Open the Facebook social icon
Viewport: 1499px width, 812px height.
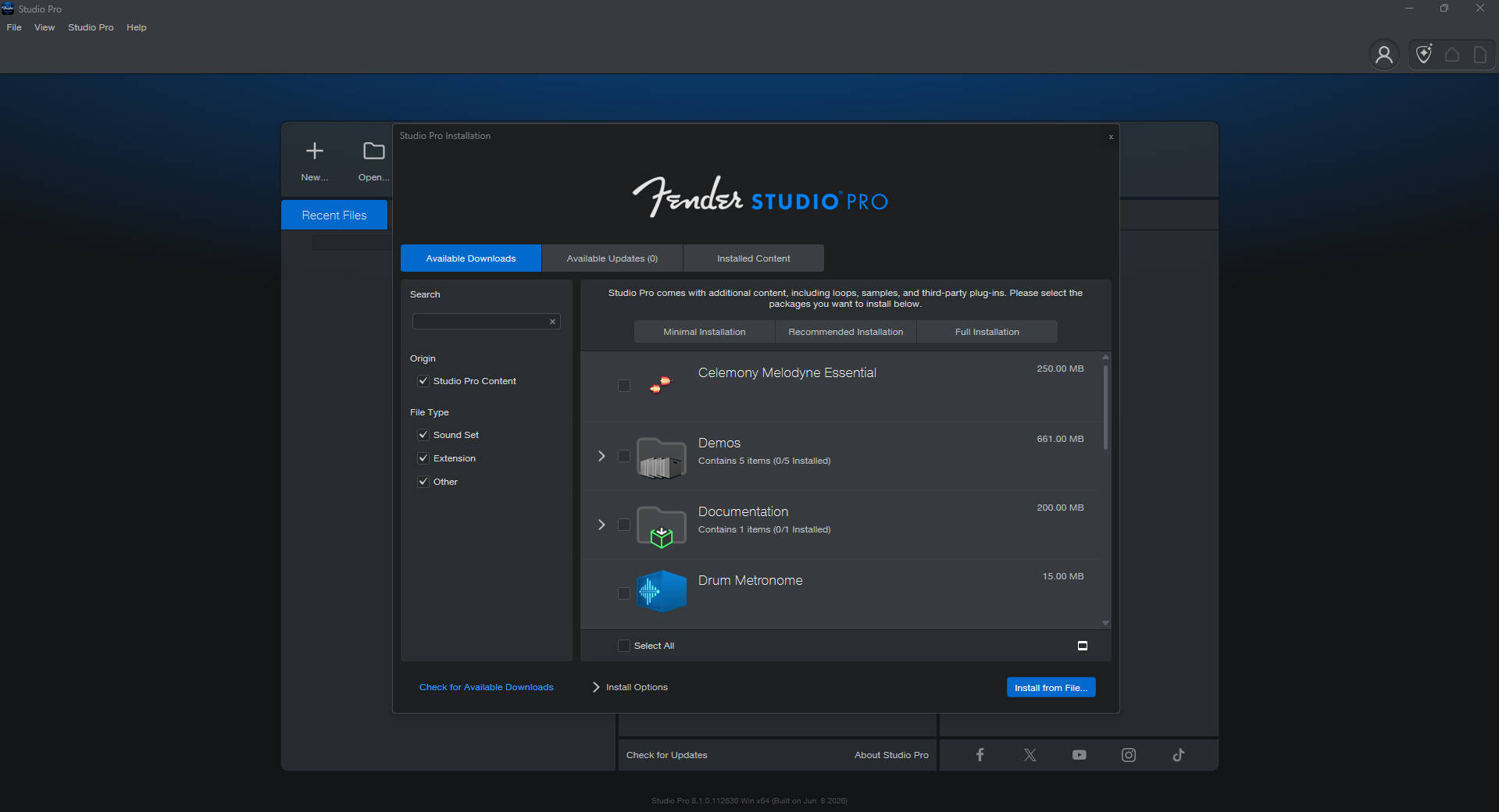coord(980,754)
